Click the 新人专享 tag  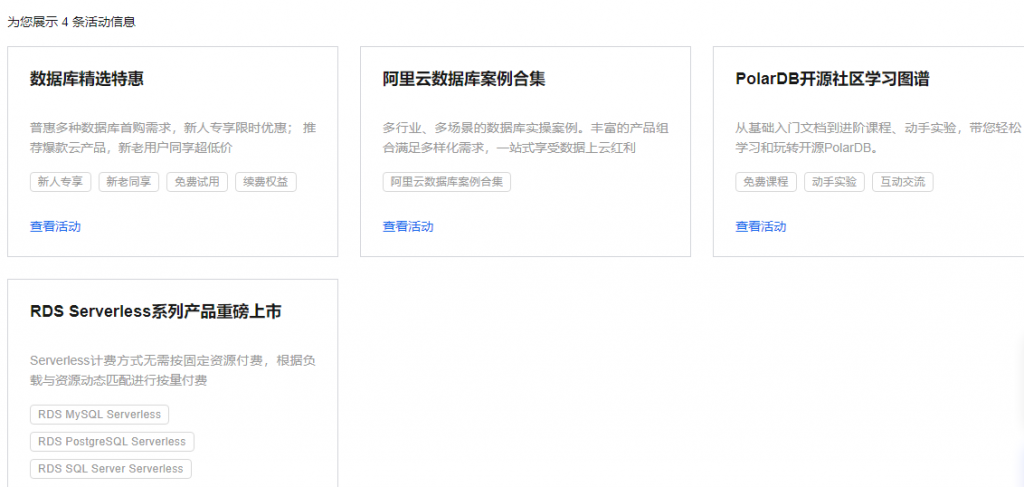pyautogui.click(x=61, y=182)
